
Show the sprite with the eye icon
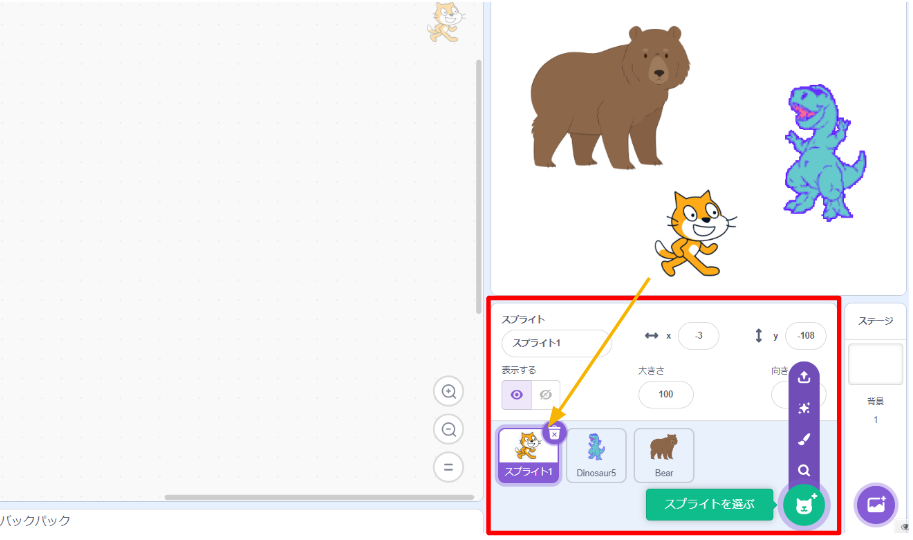coord(516,394)
